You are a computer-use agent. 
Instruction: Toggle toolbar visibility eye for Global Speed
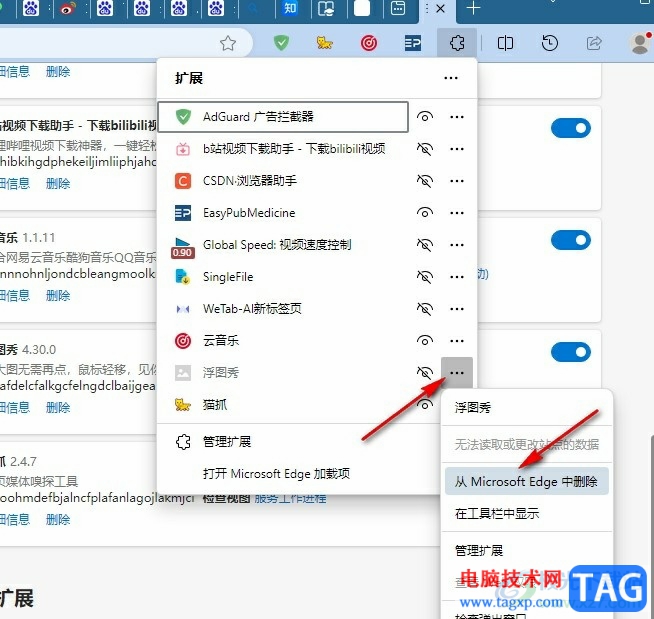point(425,245)
